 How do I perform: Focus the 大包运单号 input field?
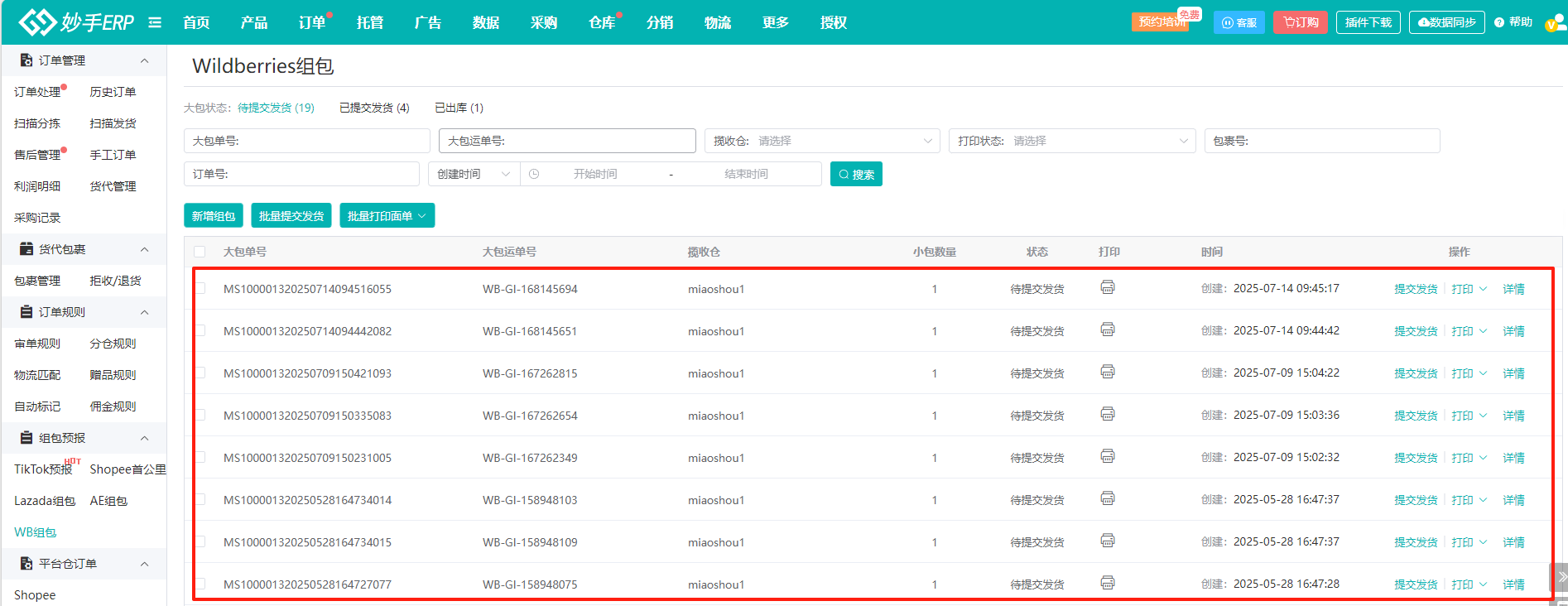(567, 141)
